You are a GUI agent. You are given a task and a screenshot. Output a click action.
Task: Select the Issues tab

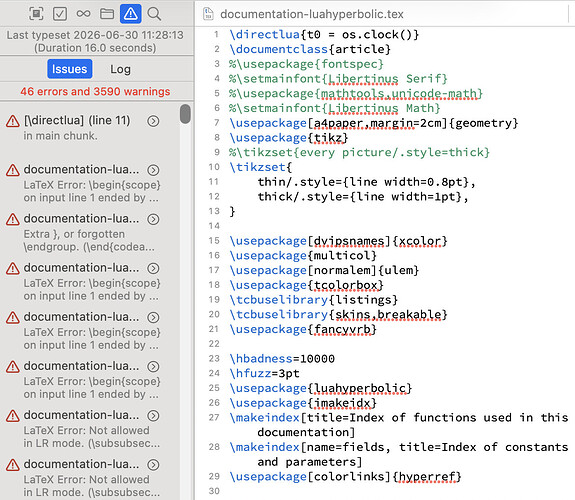click(x=70, y=69)
